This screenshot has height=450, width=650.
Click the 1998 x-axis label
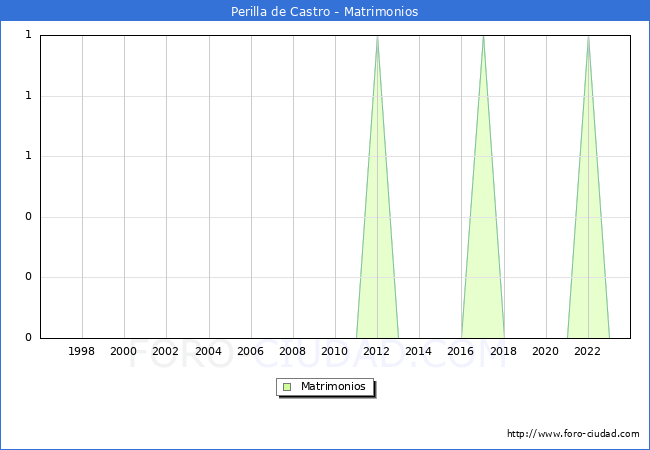tap(82, 352)
